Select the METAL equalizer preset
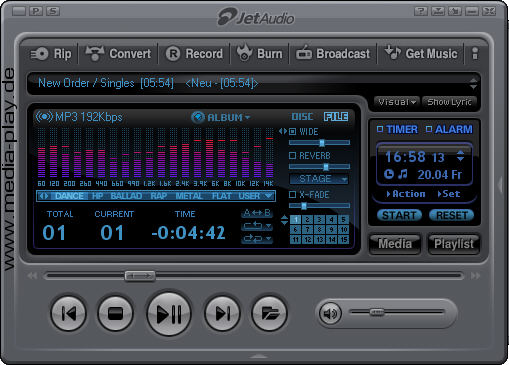 189,196
